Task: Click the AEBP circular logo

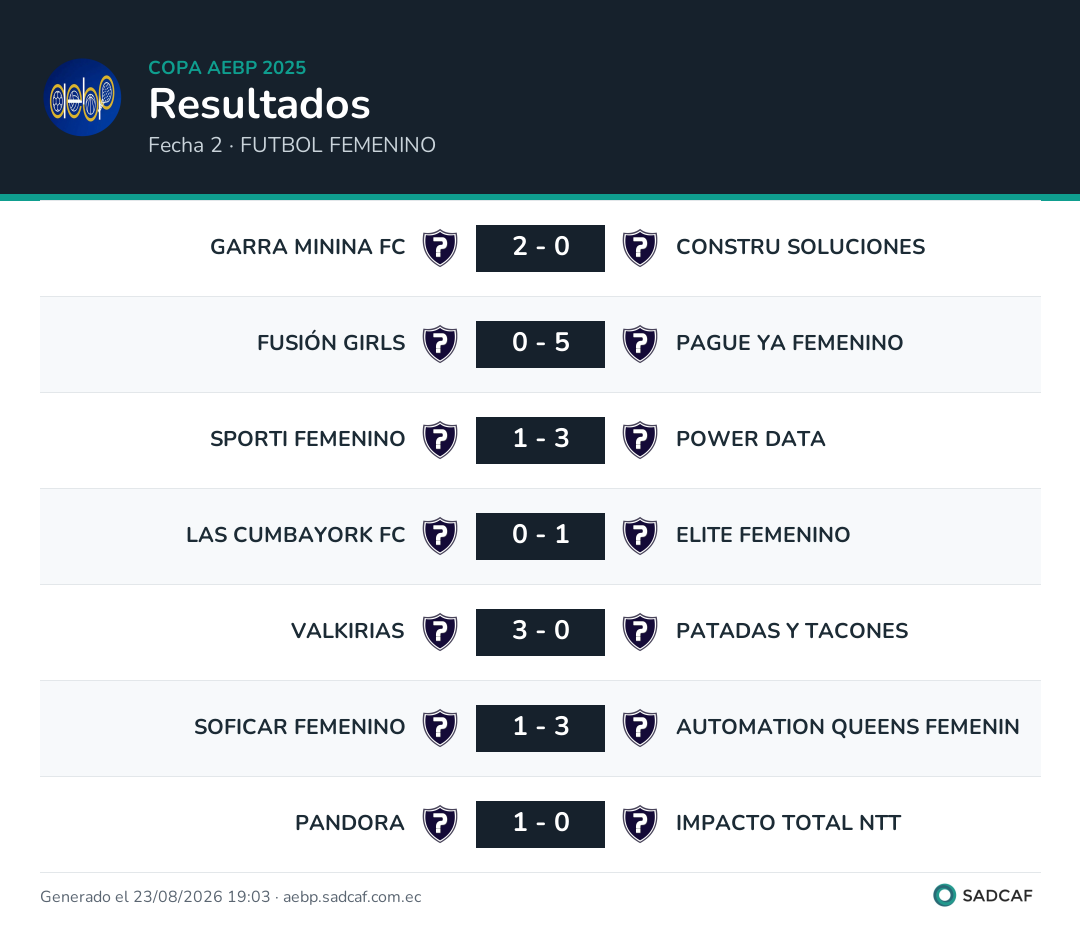Action: click(x=83, y=97)
